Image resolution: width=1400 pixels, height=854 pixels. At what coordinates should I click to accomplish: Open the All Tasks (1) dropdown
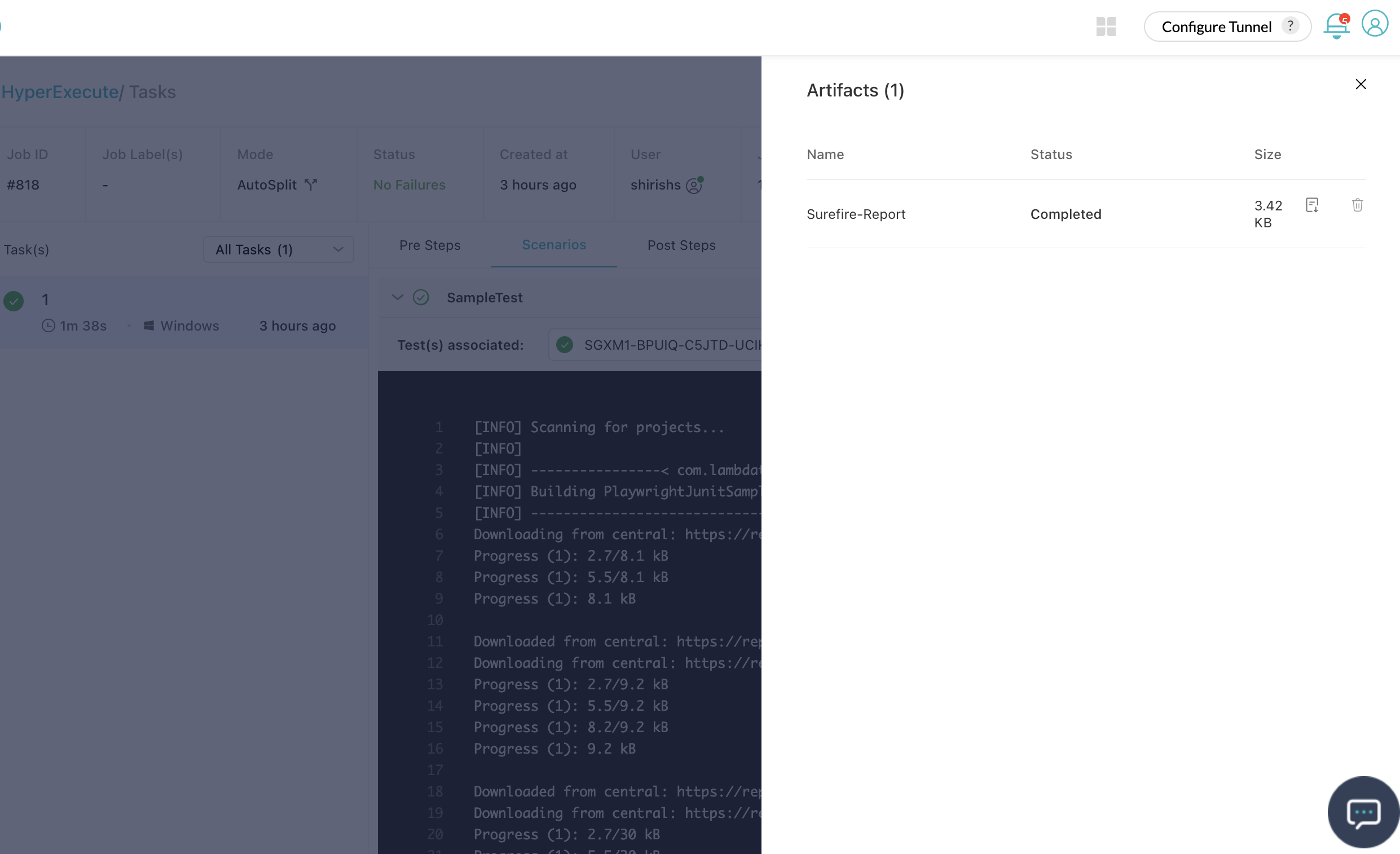tap(279, 249)
